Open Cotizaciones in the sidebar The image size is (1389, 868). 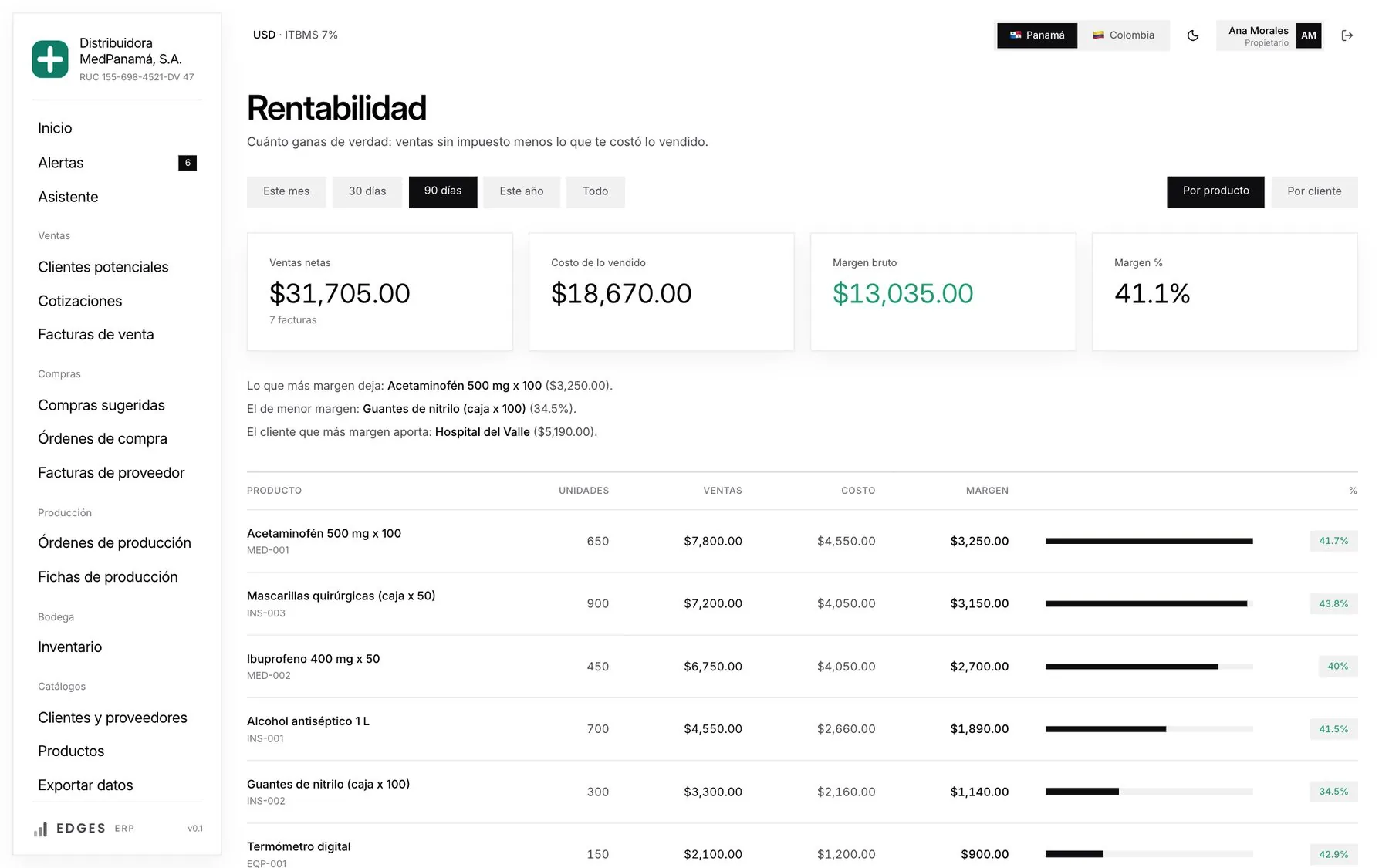coord(80,301)
